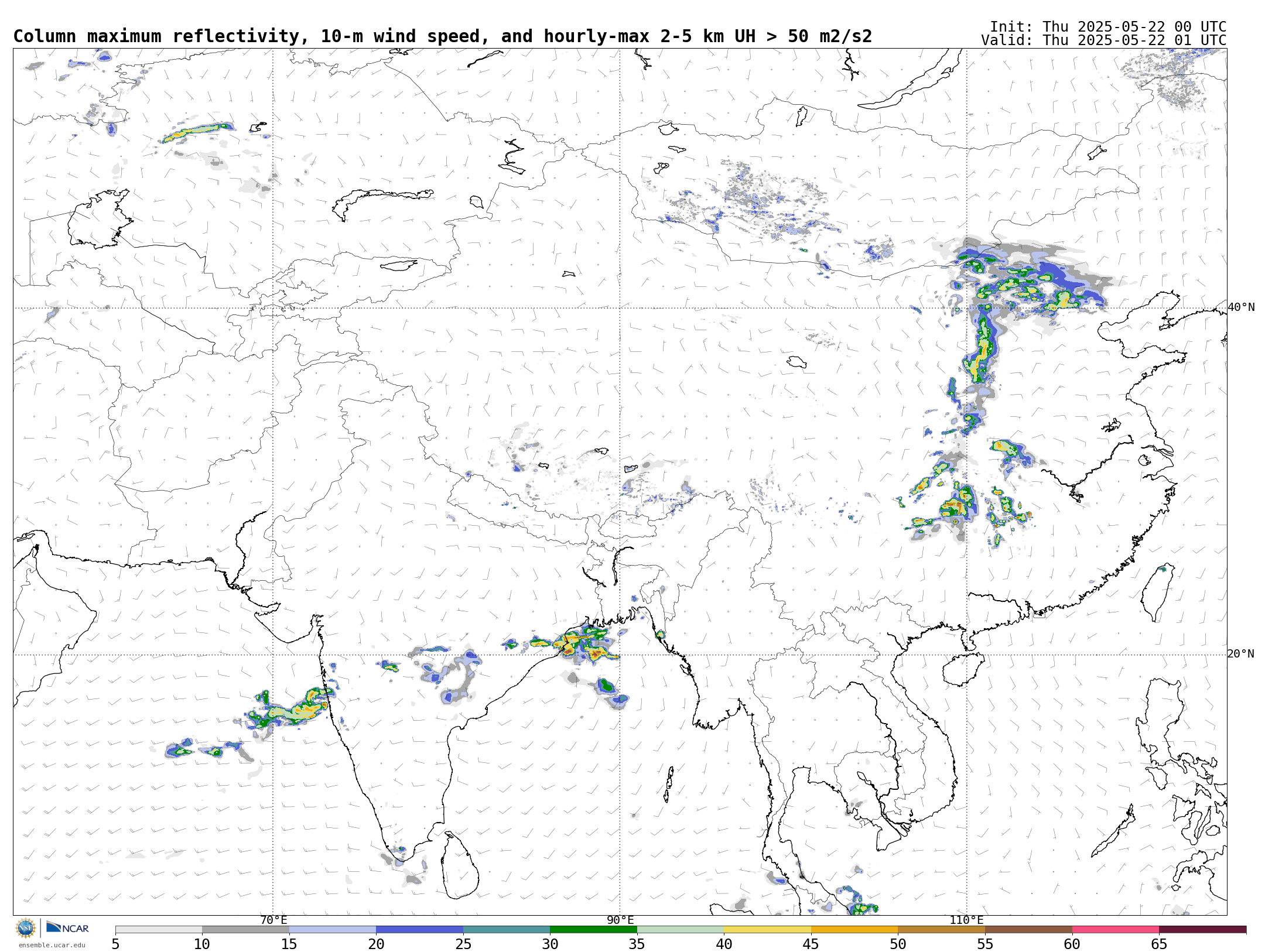
Task: Pick the pink 60-65 colorbar swatch
Action: click(x=1116, y=930)
